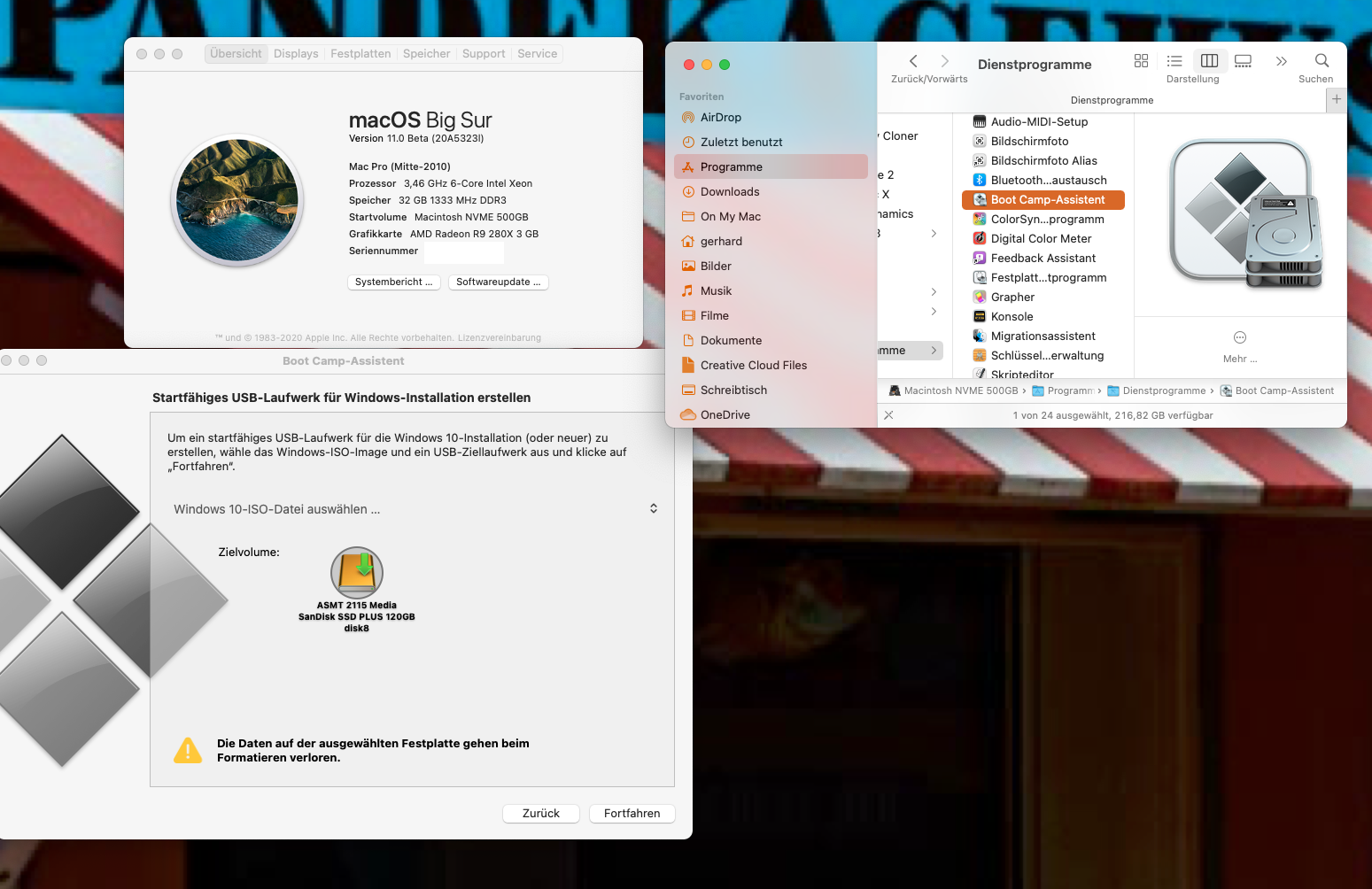Open Zuletzt benutzt in Finder sidebar
This screenshot has width=1372, height=889.
tap(771, 142)
